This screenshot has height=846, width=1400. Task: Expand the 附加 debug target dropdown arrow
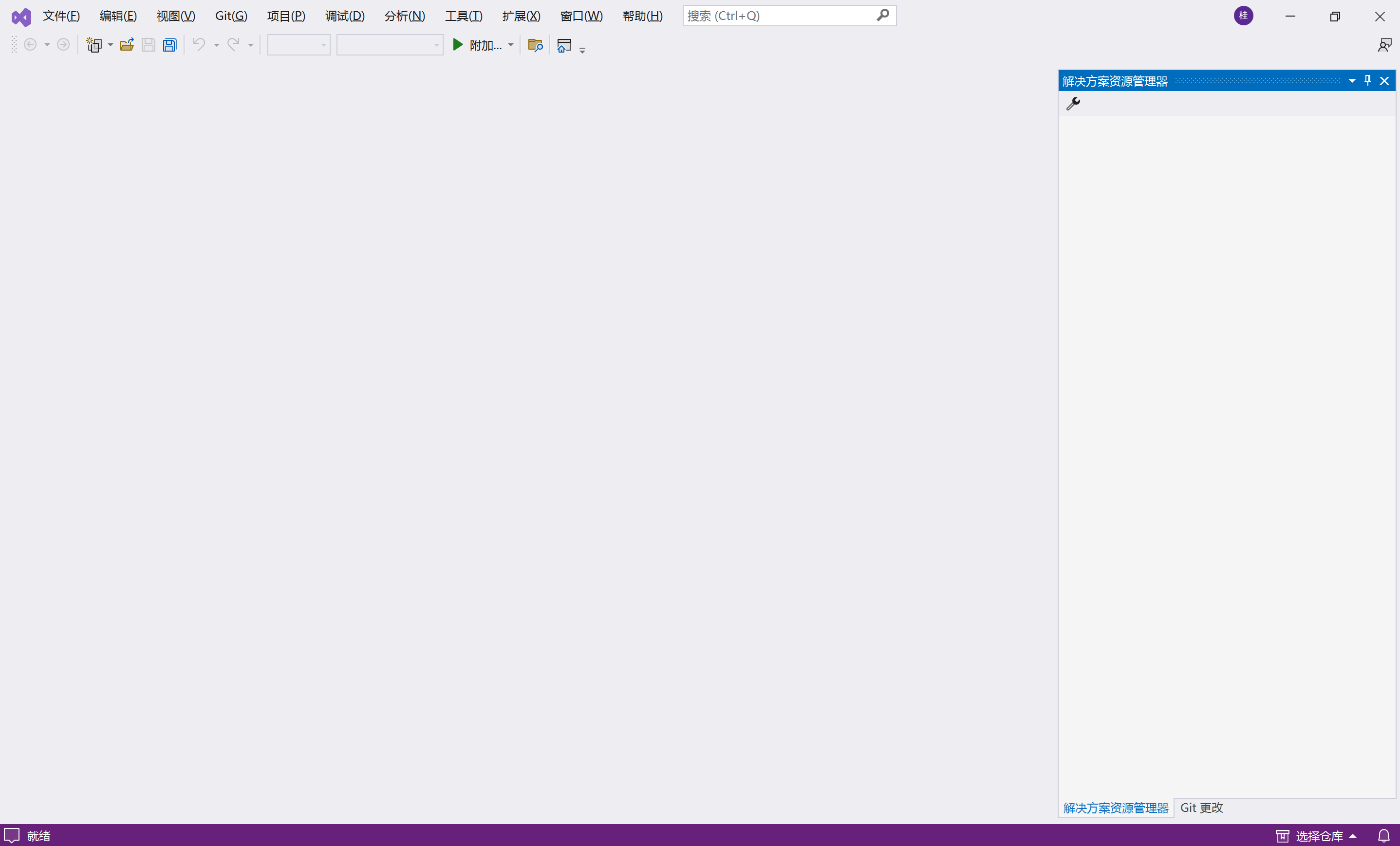coord(511,45)
